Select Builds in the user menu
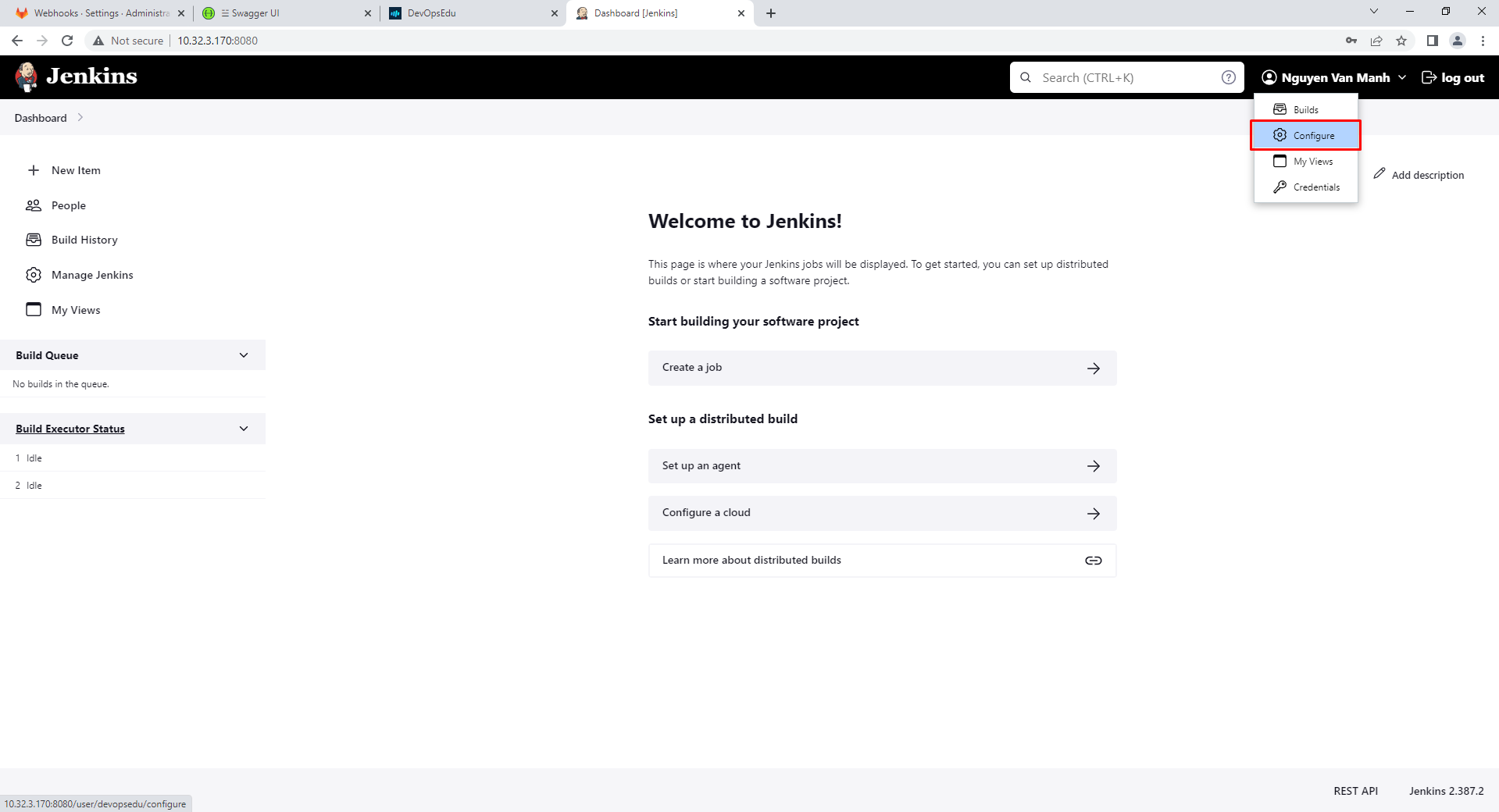The image size is (1499, 812). click(1306, 109)
